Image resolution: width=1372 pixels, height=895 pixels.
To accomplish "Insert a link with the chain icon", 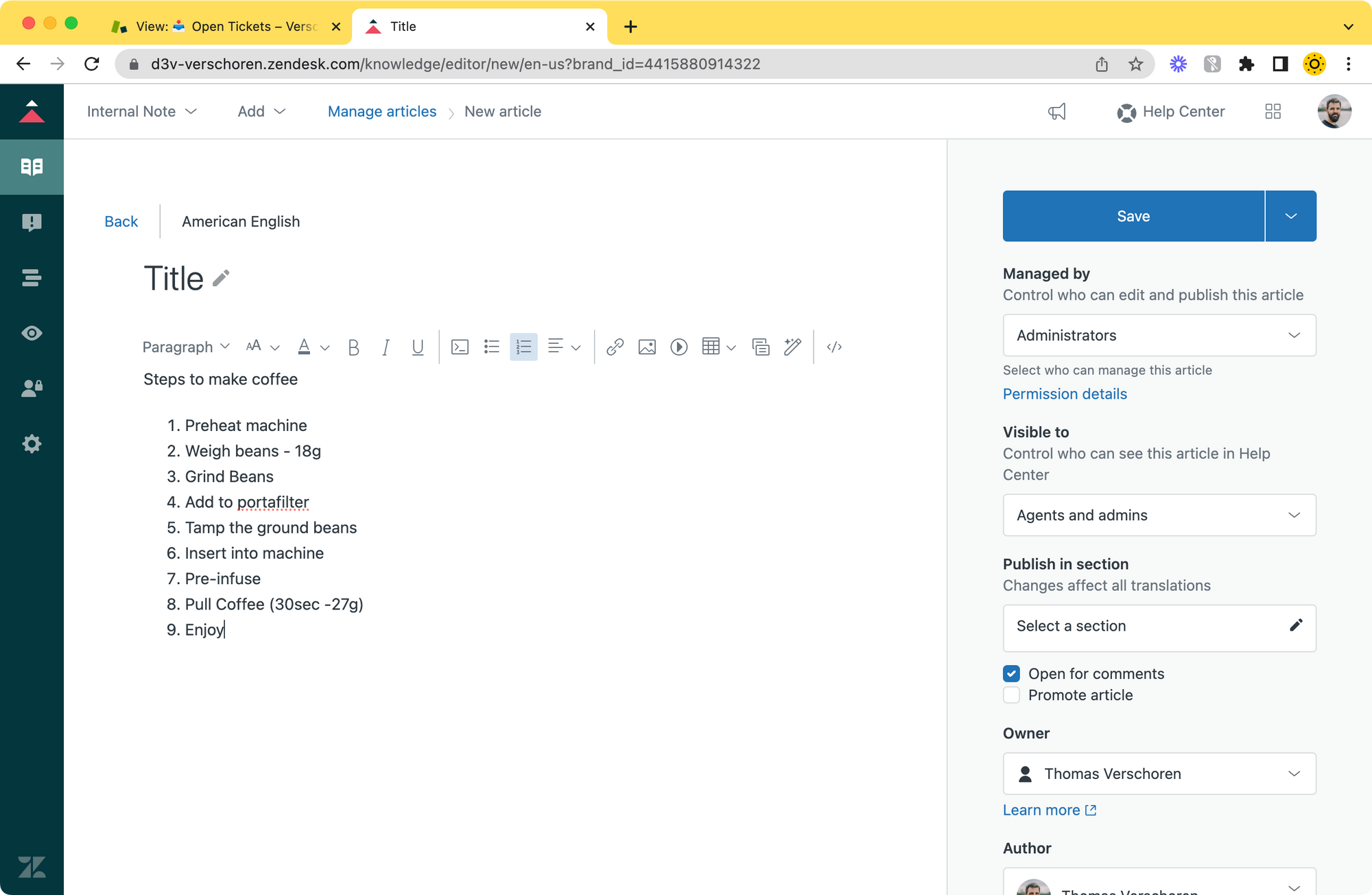I will point(615,347).
